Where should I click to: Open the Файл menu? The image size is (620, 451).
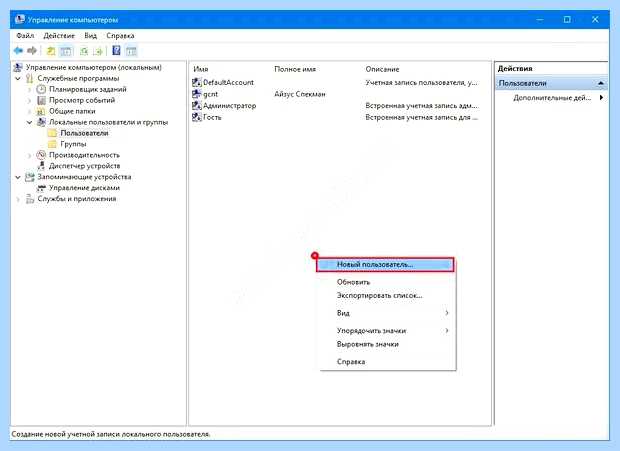25,36
